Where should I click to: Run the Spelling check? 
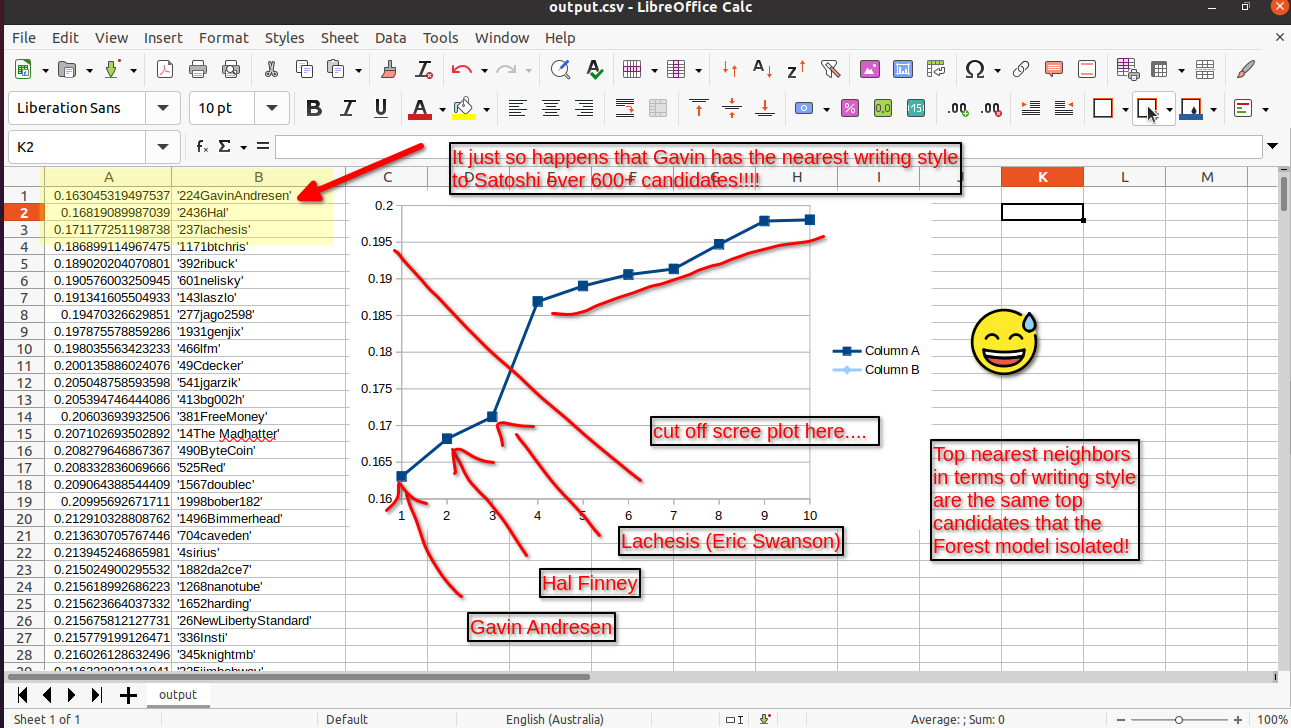(595, 69)
